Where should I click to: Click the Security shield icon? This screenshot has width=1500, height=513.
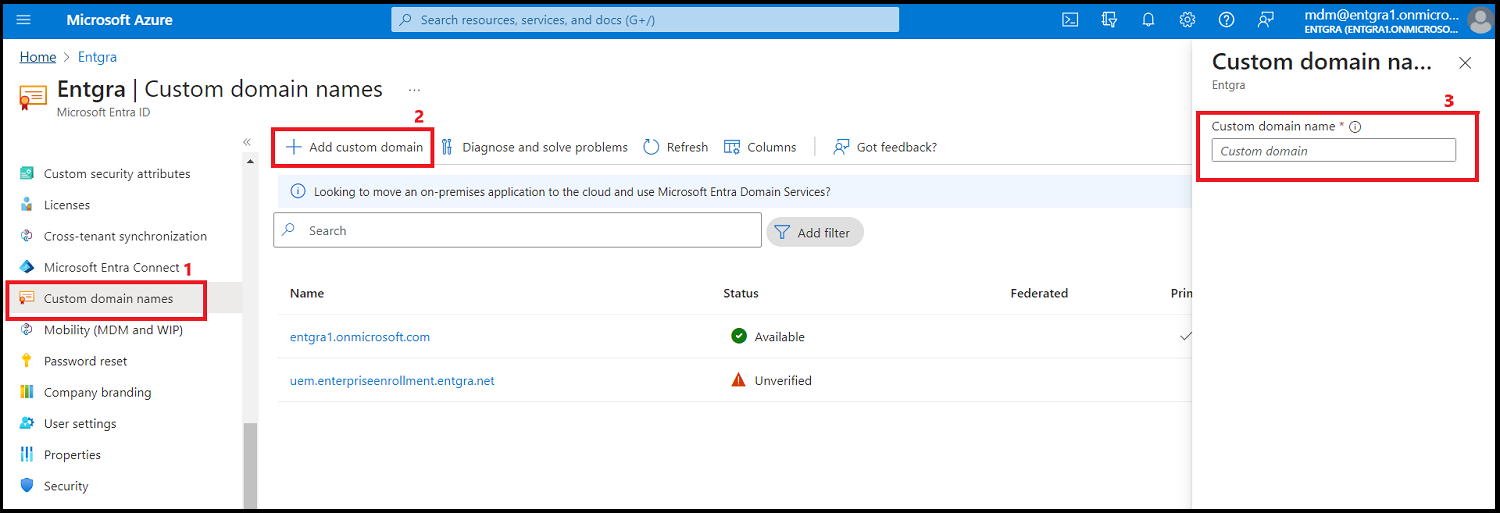(x=27, y=486)
